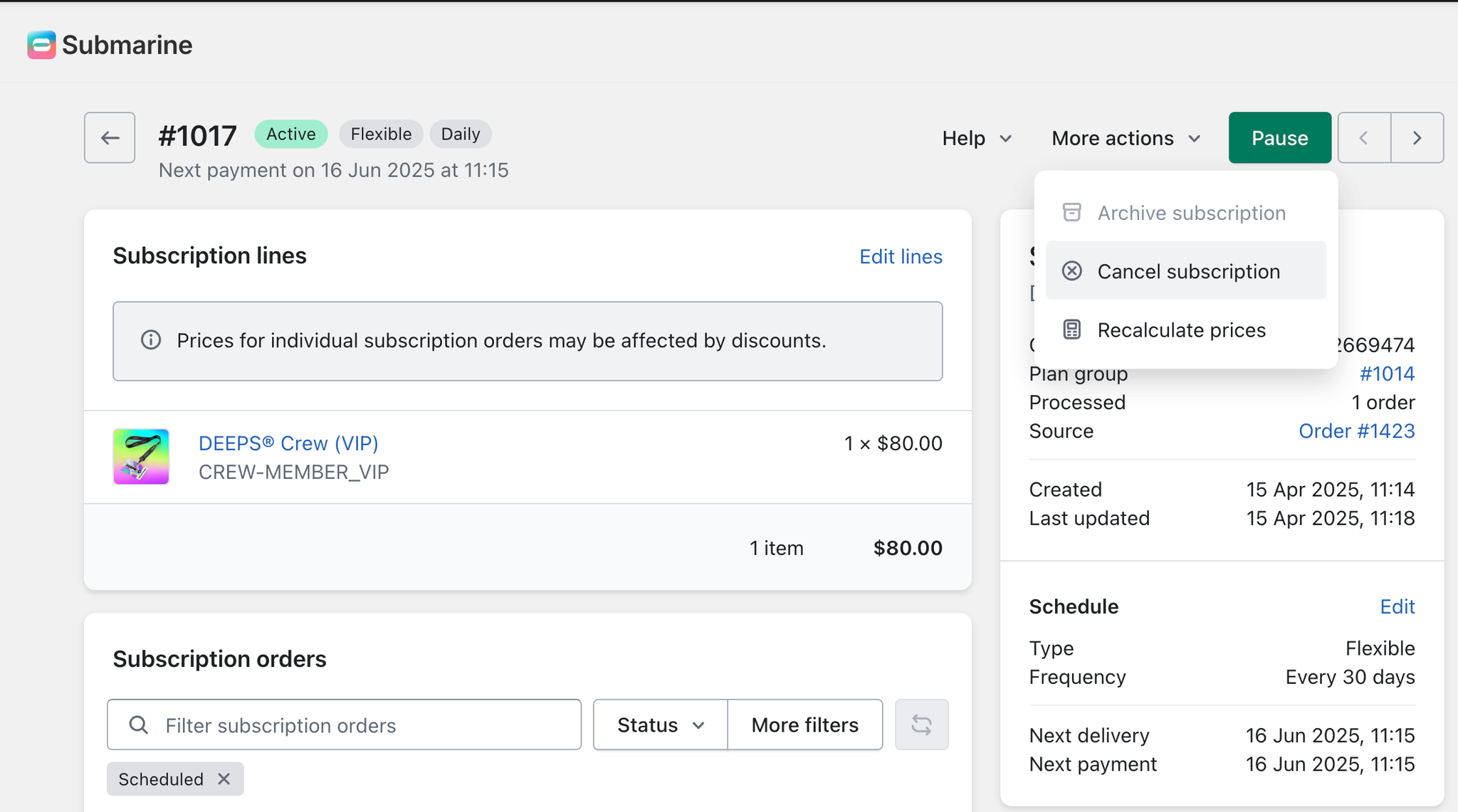The image size is (1458, 812).
Task: Collapse the More actions dropdown
Action: pyautogui.click(x=1126, y=138)
